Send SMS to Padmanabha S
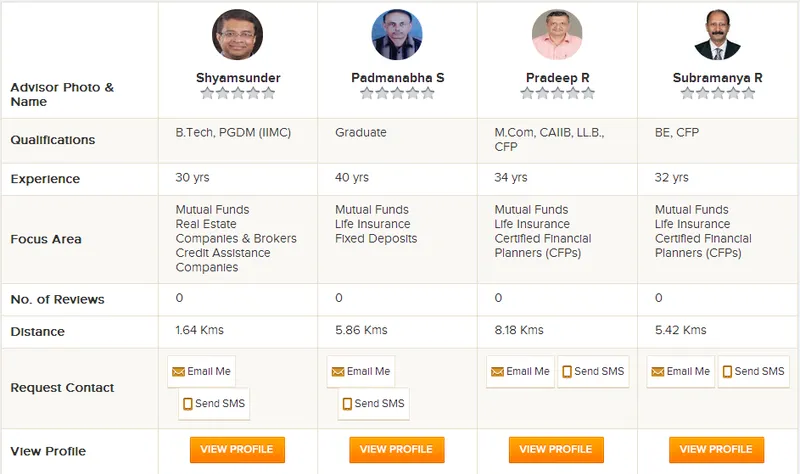The height and width of the screenshot is (474, 800). point(374,403)
